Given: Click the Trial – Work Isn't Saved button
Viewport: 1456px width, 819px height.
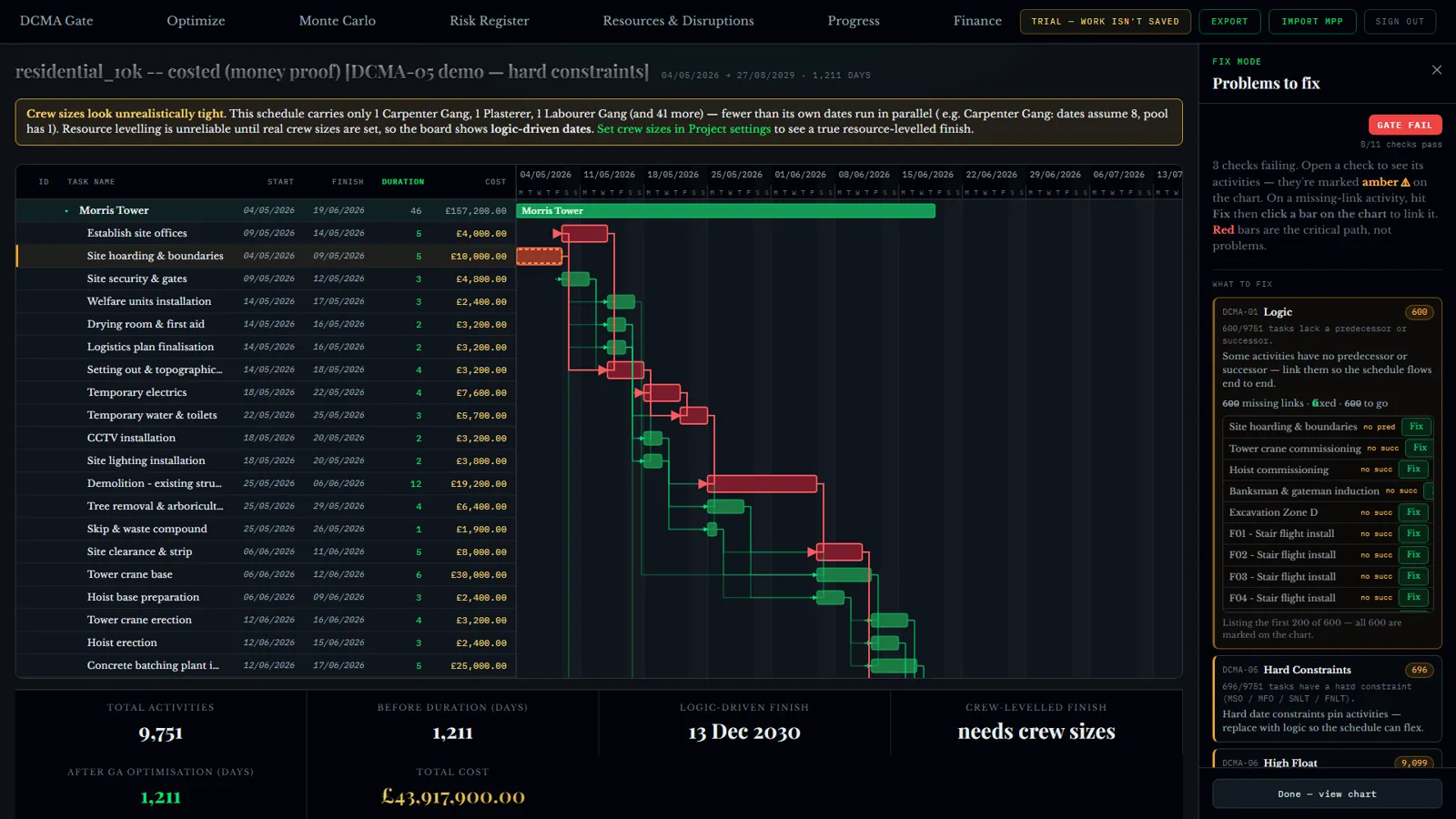Looking at the screenshot, I should [1105, 22].
